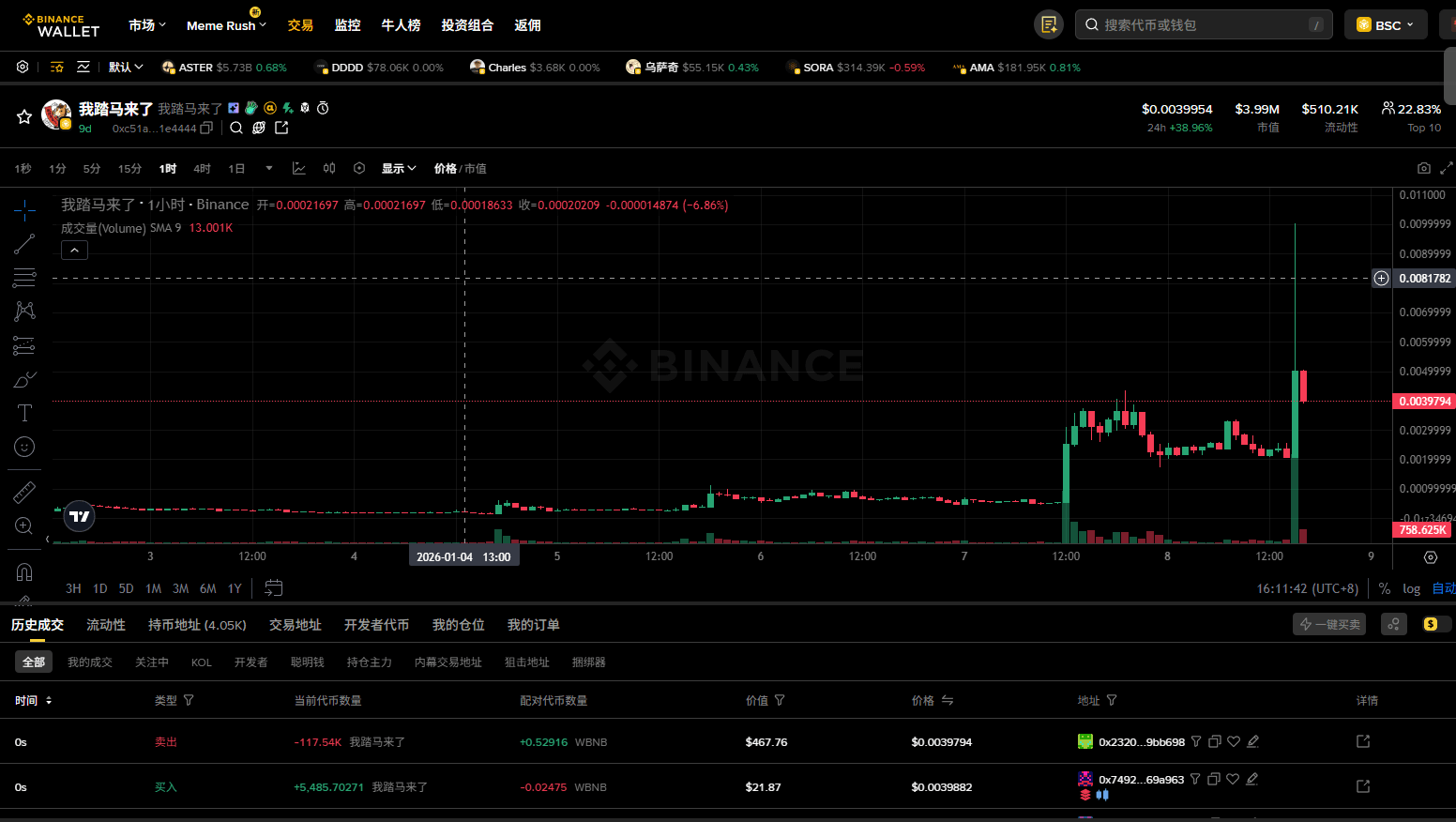Switch the chart to market cap (市值) view
The height and width of the screenshot is (822, 1456).
tap(476, 169)
